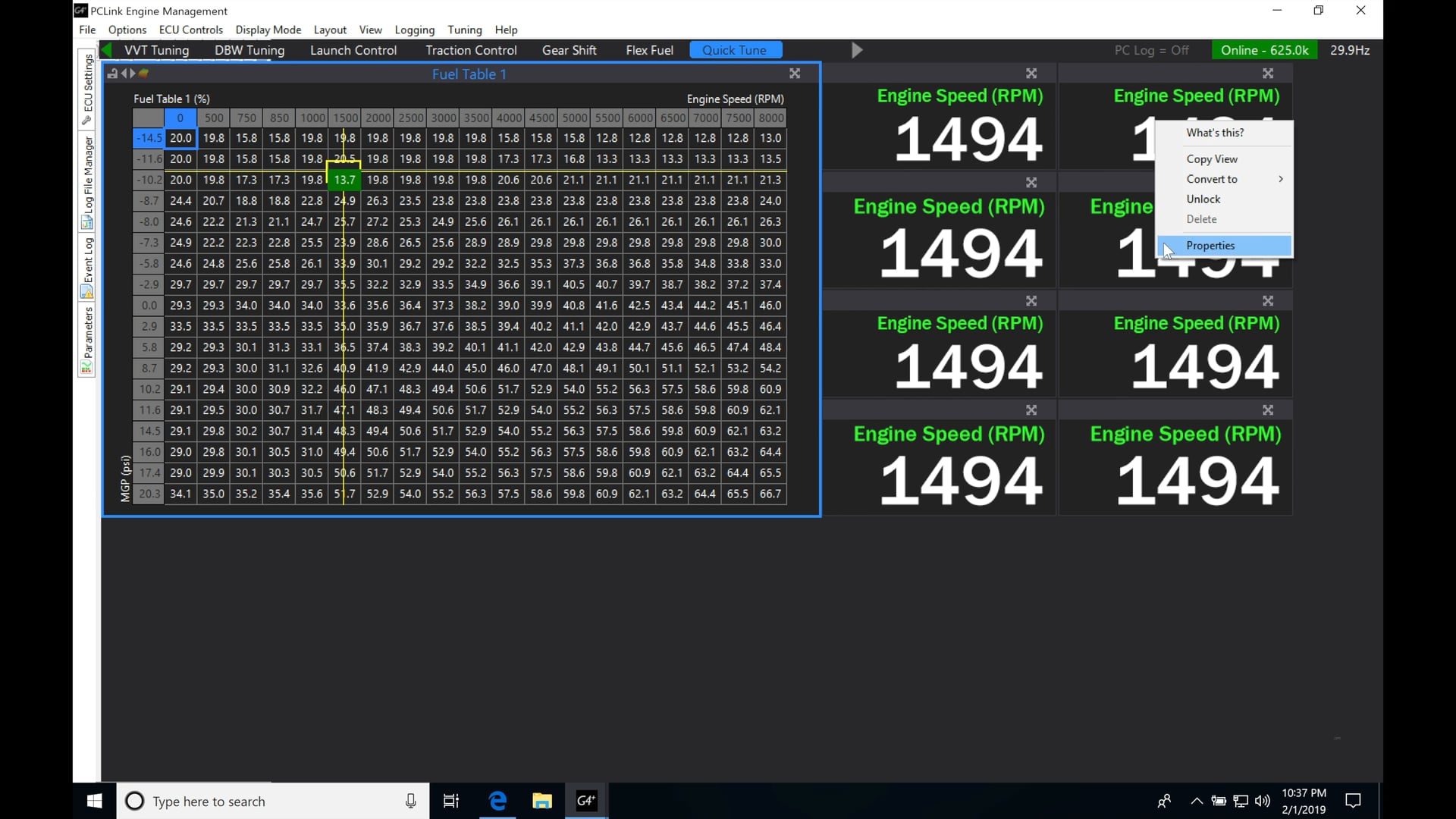The width and height of the screenshot is (1456, 819).
Task: Open the Tuning menu
Action: pyautogui.click(x=464, y=30)
